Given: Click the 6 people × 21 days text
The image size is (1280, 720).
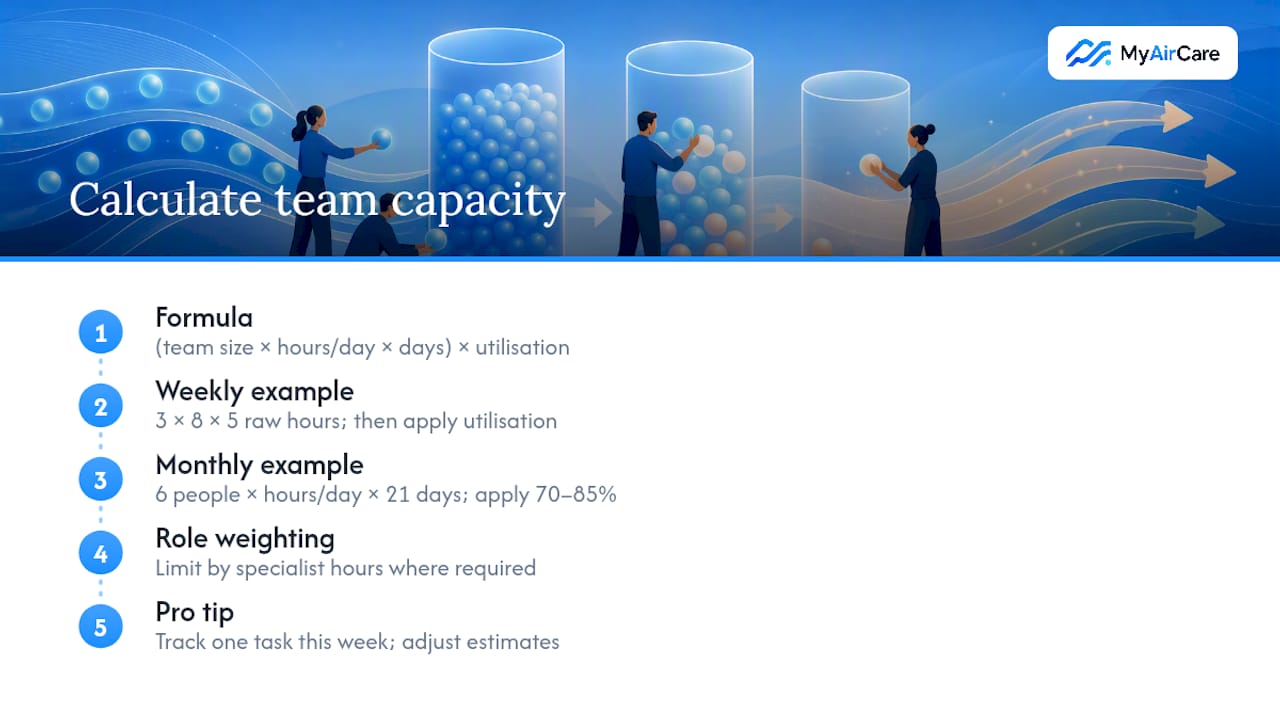Looking at the screenshot, I should coord(386,495).
